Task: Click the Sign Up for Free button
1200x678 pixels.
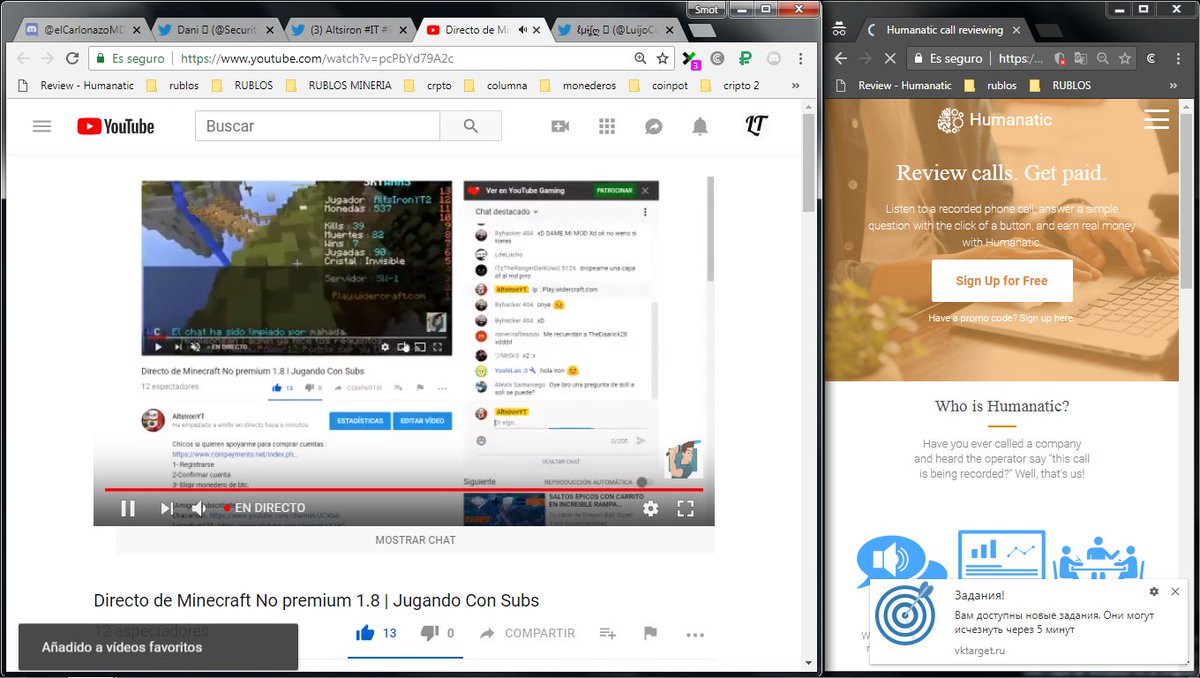Action: [x=1001, y=281]
